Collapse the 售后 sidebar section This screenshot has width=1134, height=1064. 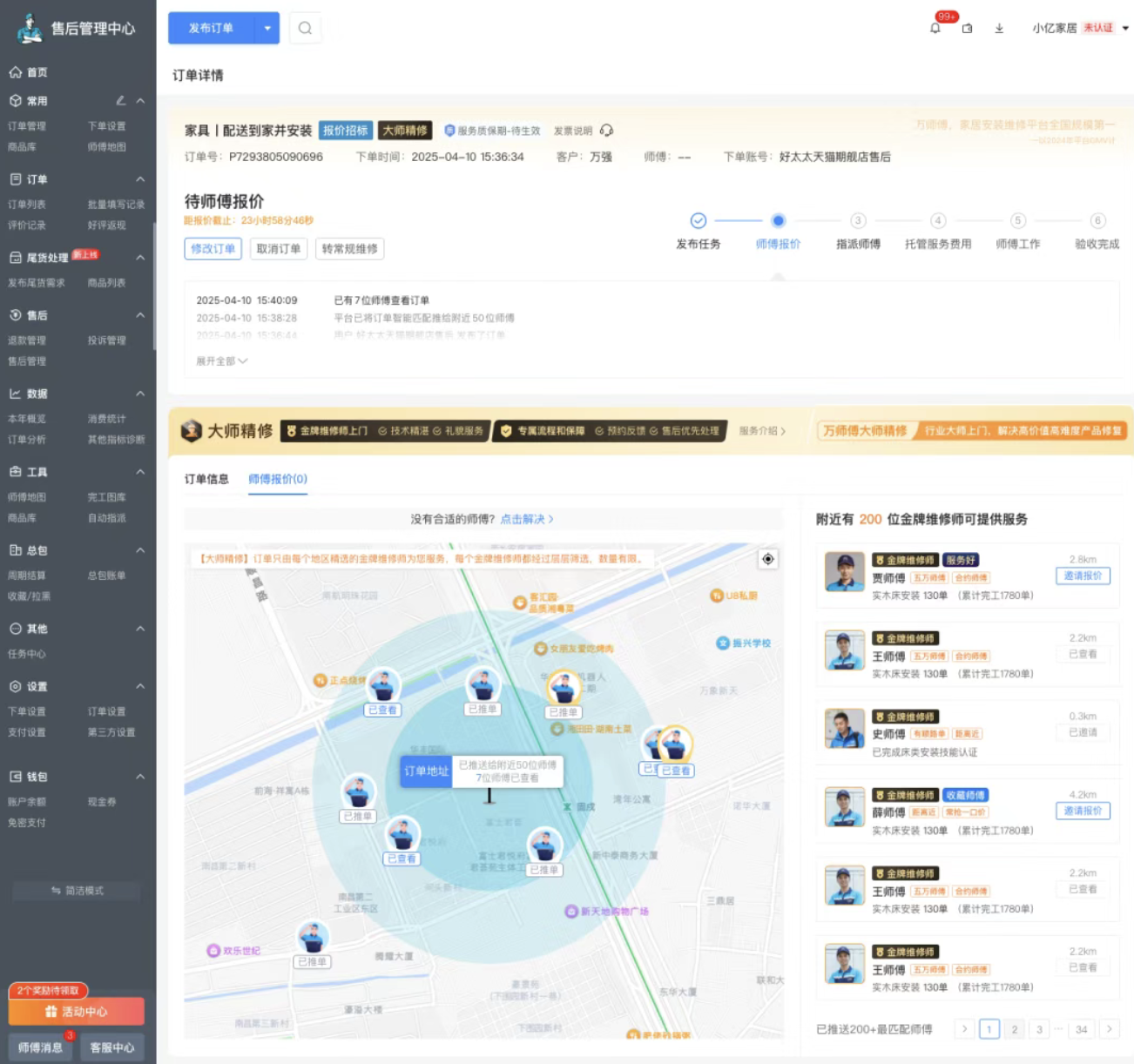140,315
